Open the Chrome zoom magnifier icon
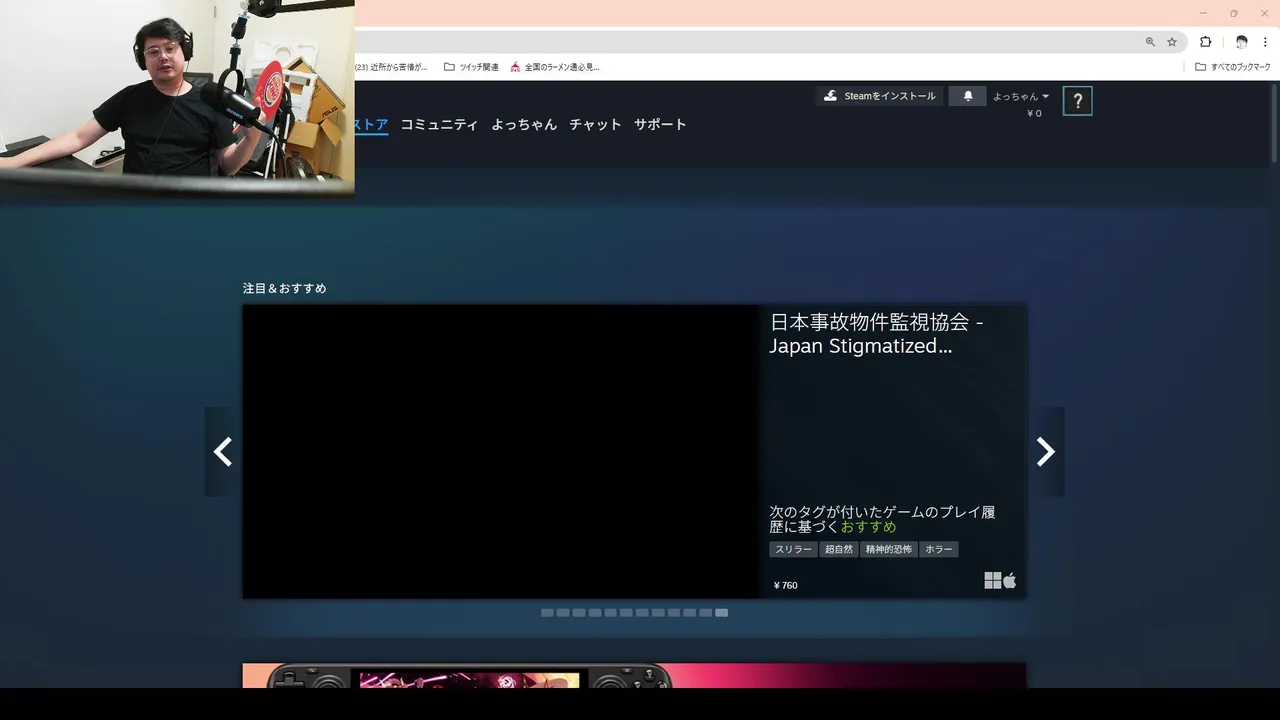The image size is (1280, 720). (x=1150, y=42)
